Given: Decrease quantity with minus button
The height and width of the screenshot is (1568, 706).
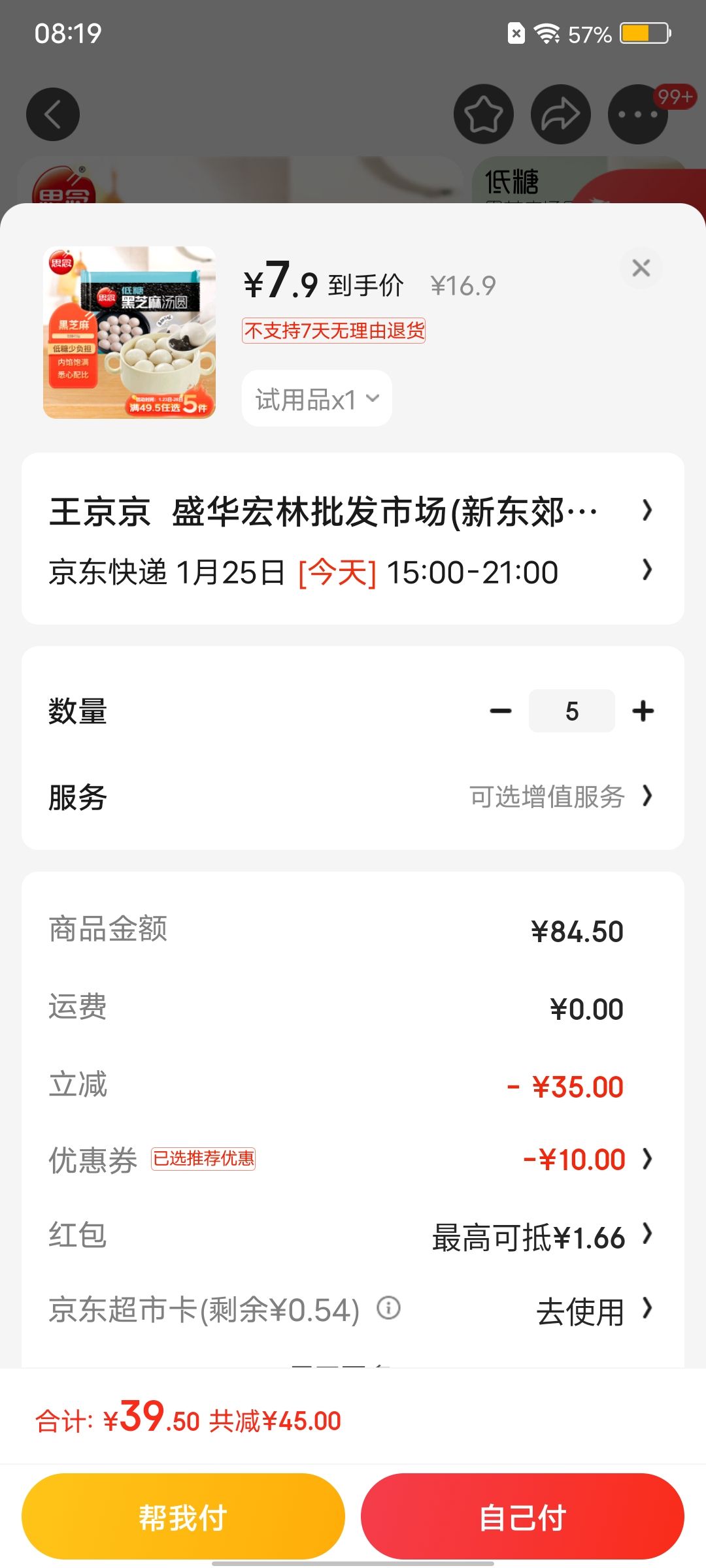Looking at the screenshot, I should coord(501,711).
